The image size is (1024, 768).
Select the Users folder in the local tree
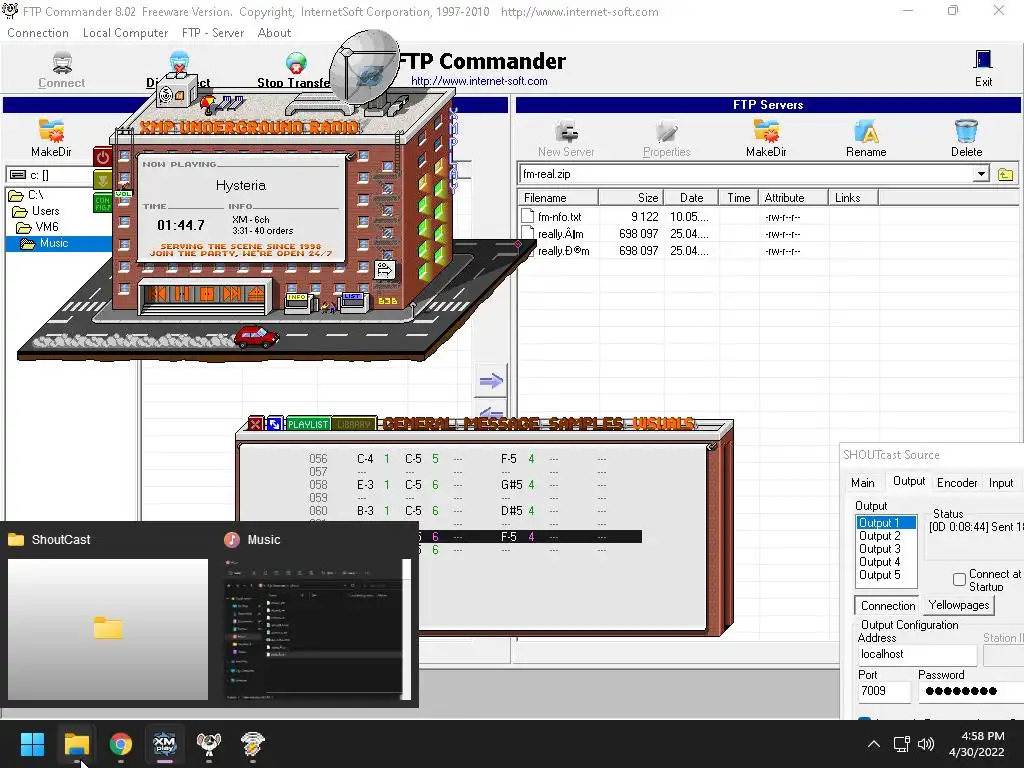coord(37,211)
